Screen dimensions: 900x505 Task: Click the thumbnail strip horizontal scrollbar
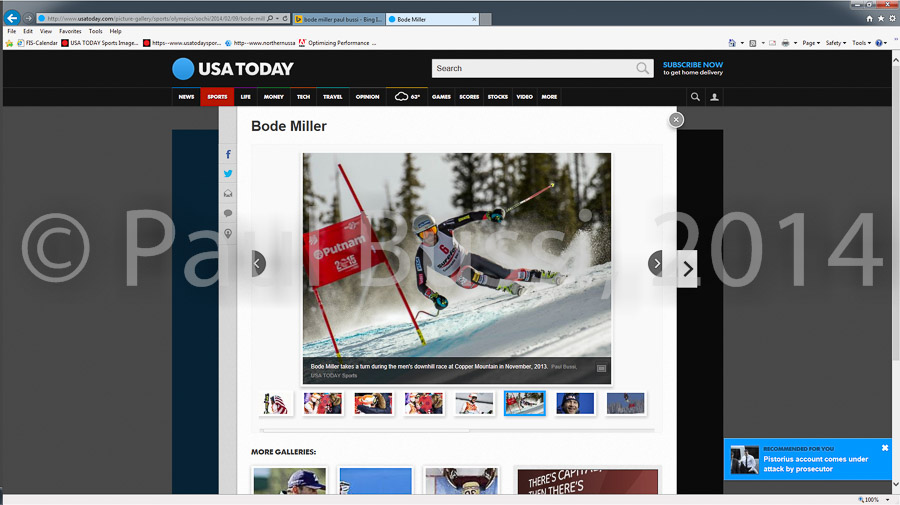click(364, 430)
